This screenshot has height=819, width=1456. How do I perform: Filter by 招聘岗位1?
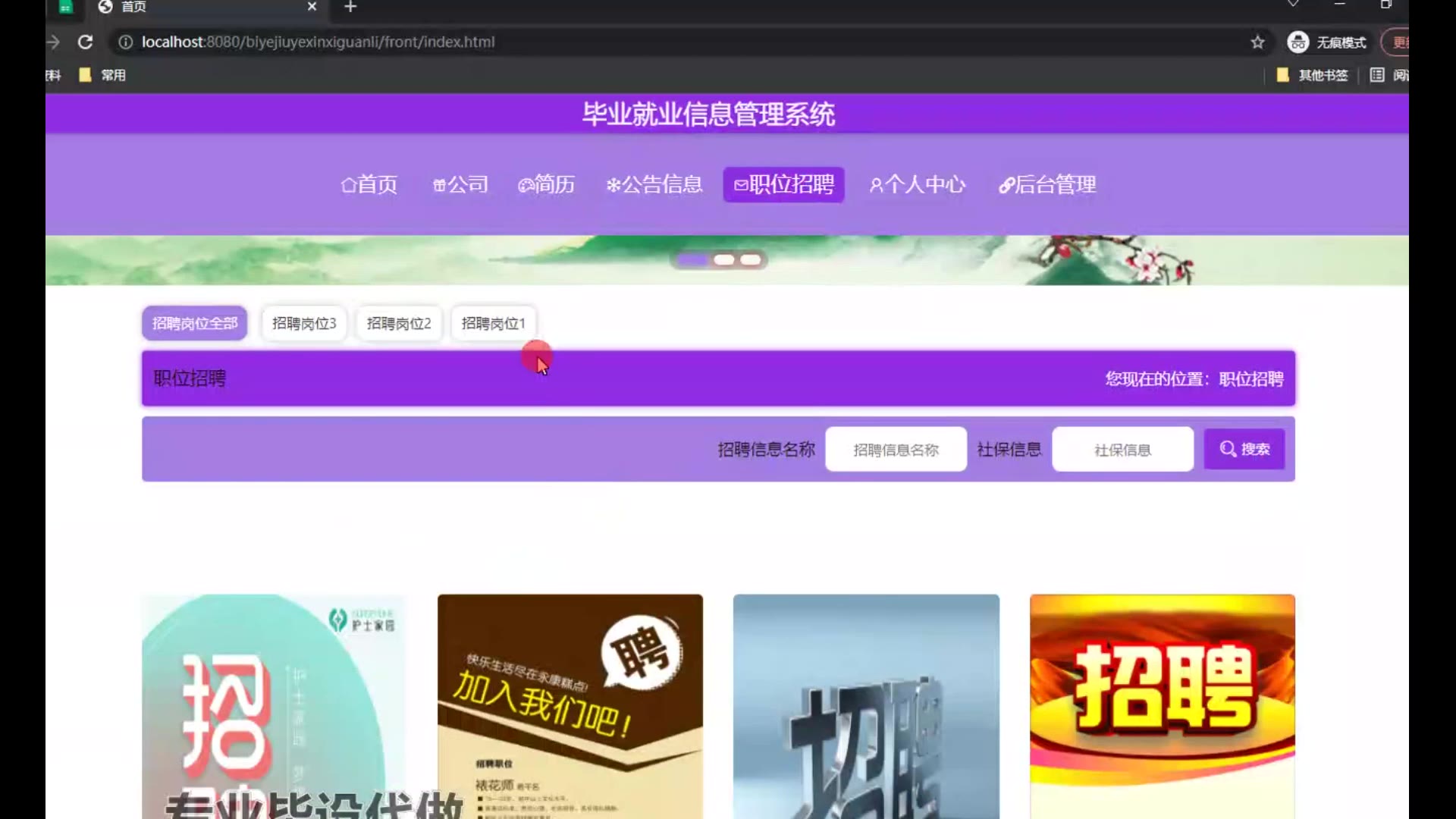493,323
